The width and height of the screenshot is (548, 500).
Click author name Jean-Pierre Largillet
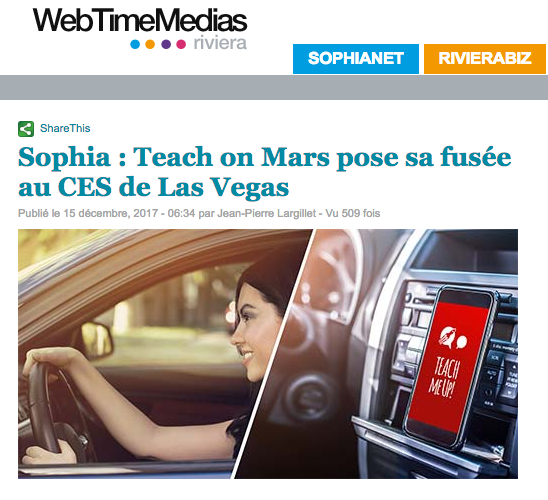(267, 213)
